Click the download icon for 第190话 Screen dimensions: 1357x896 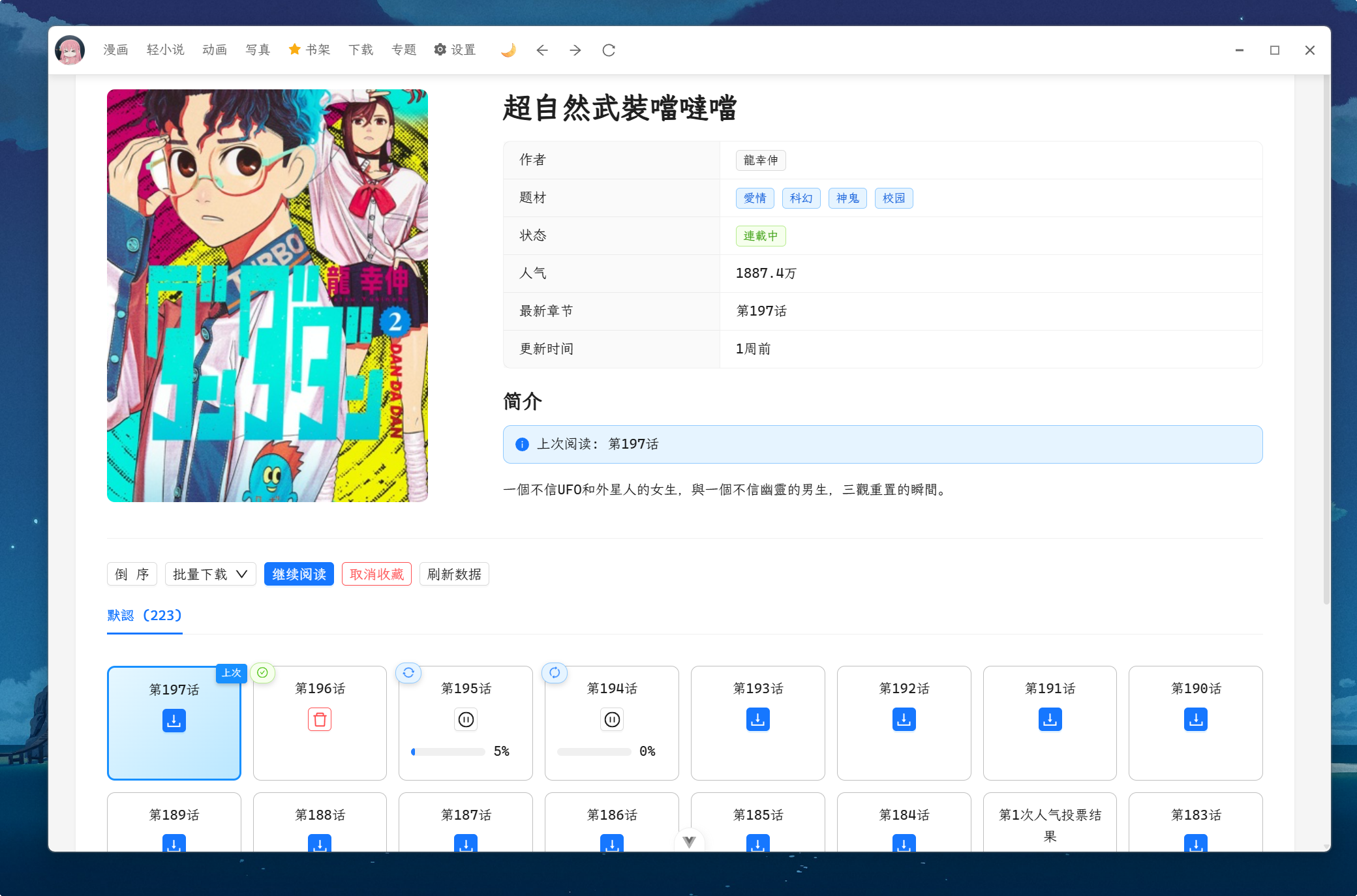[1195, 719]
